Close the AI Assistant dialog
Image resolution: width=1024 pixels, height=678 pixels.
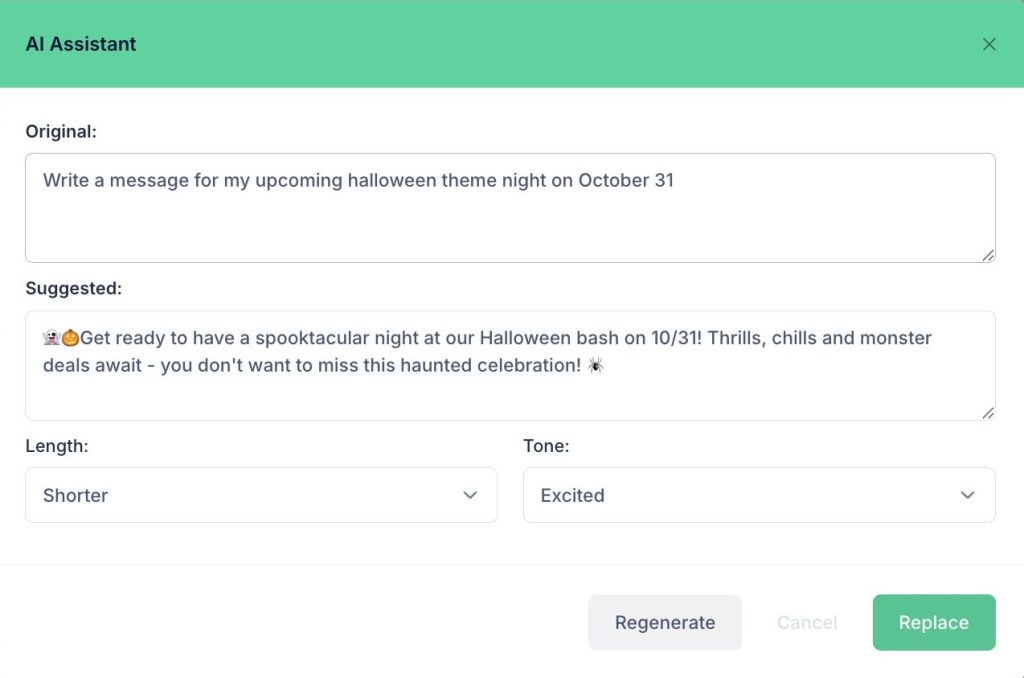[989, 44]
